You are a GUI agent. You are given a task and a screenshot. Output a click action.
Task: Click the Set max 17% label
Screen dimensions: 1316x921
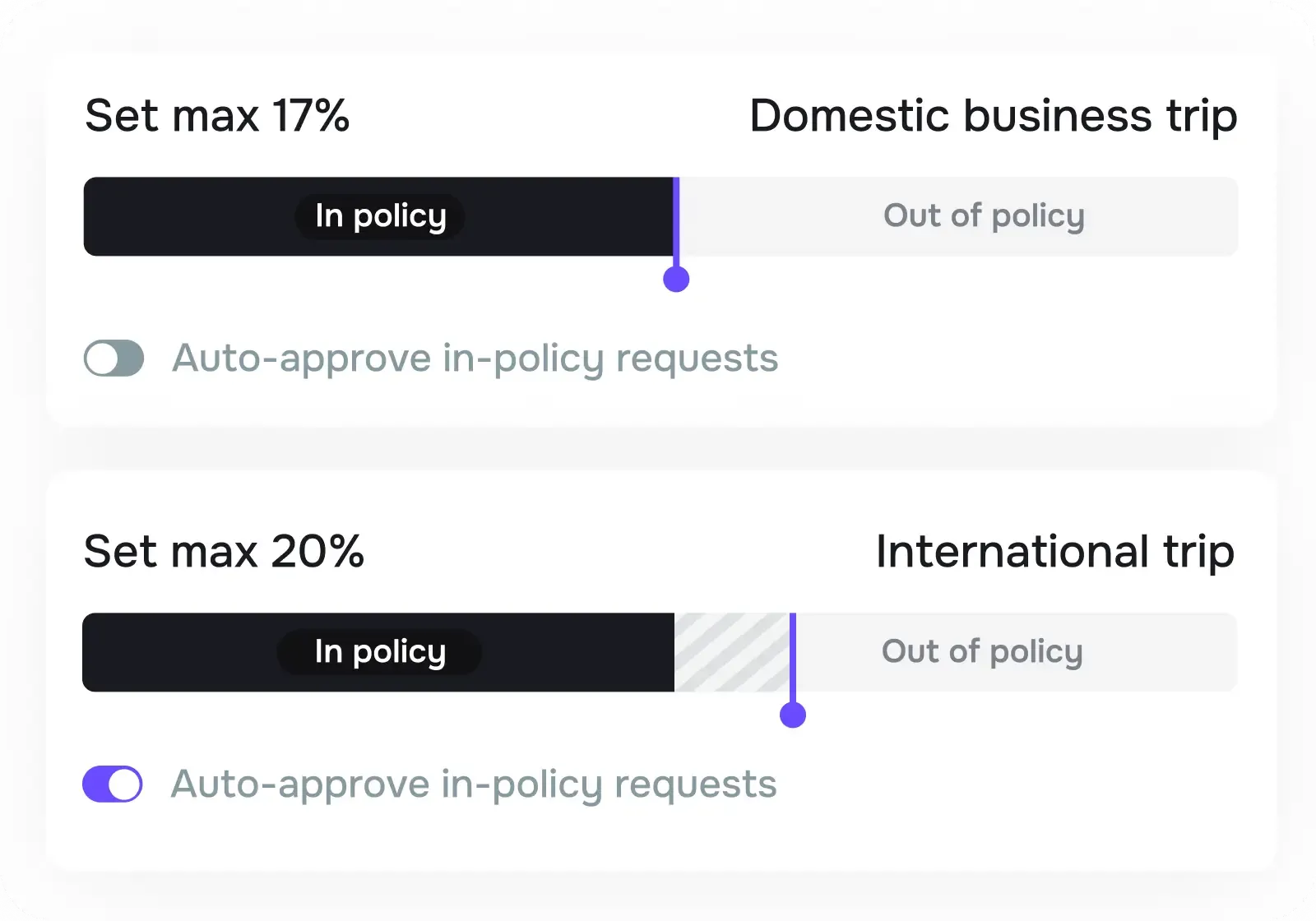tap(217, 116)
